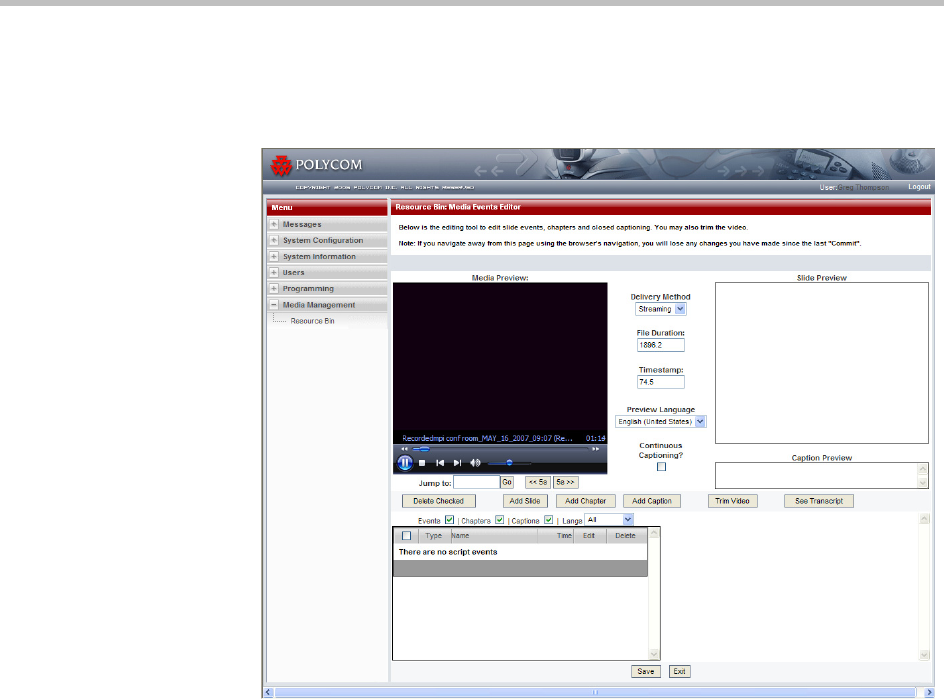
Task: Click the Type column header
Action: (433, 535)
